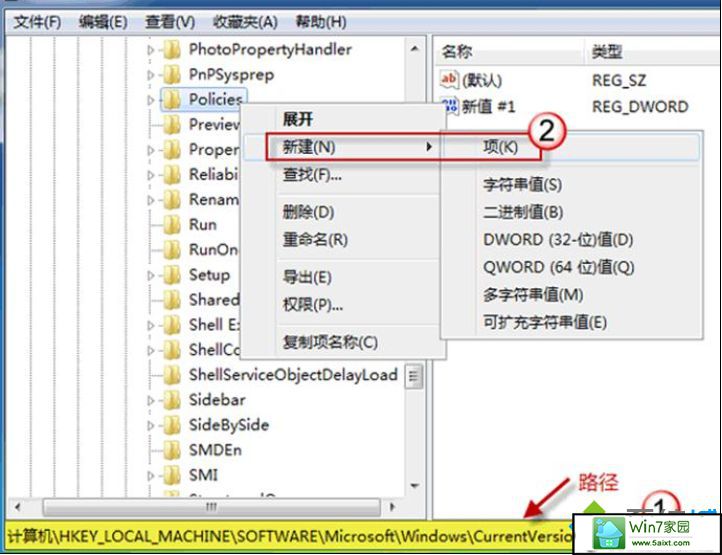
Task: Expand the SMI tree node arrow
Action: (151, 475)
